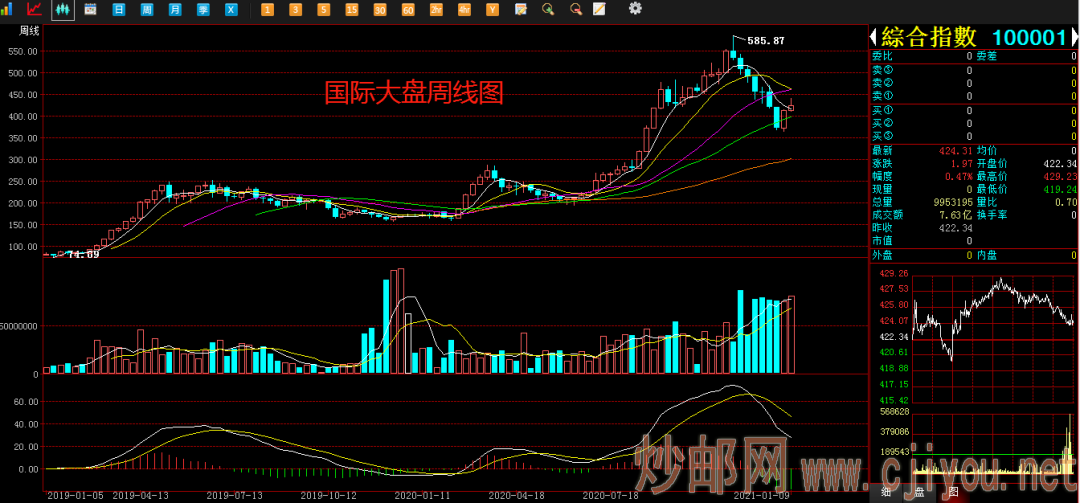Click the orange Y period button

[x=491, y=9]
